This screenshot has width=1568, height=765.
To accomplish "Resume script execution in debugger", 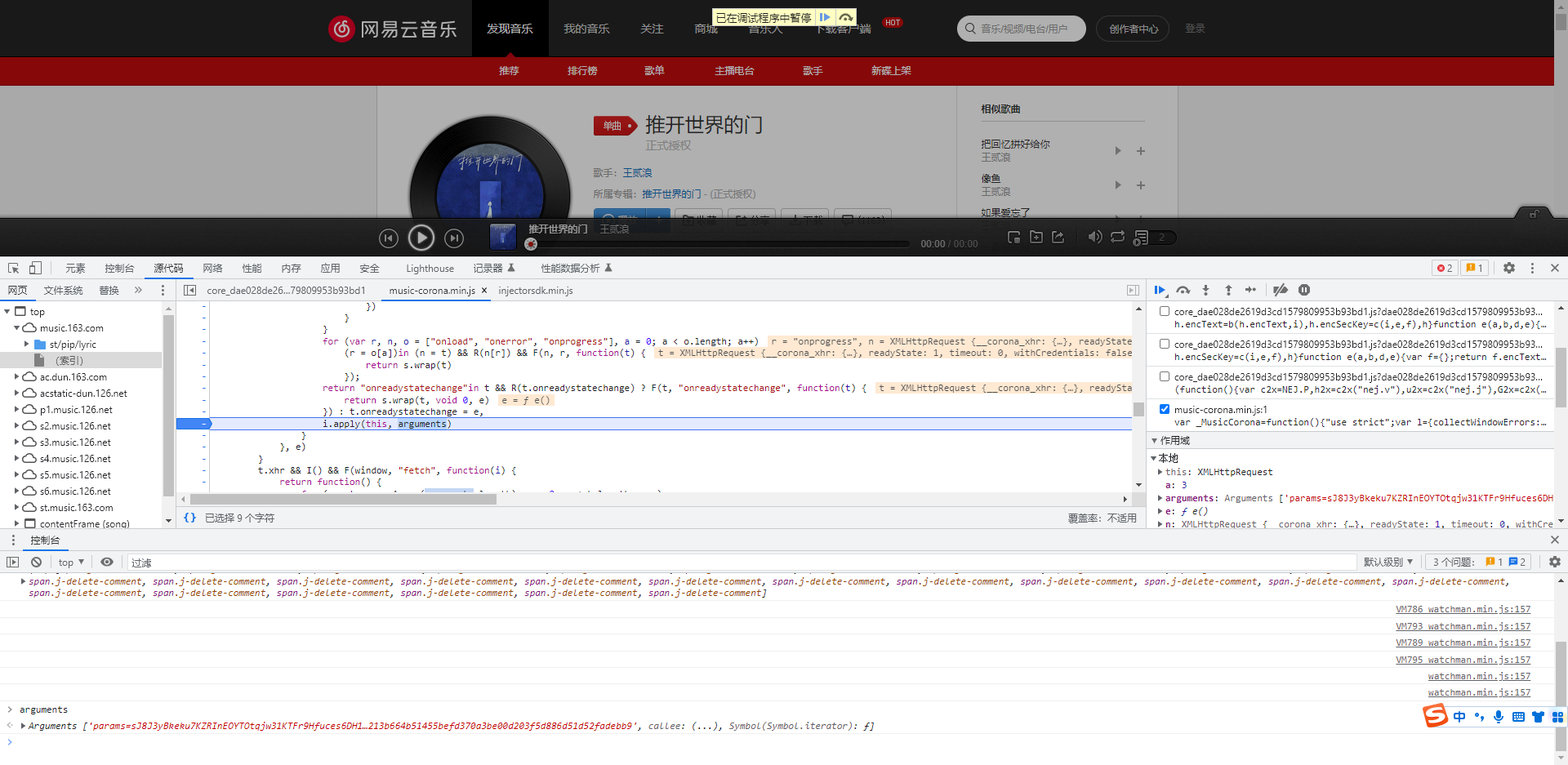I will point(1160,290).
